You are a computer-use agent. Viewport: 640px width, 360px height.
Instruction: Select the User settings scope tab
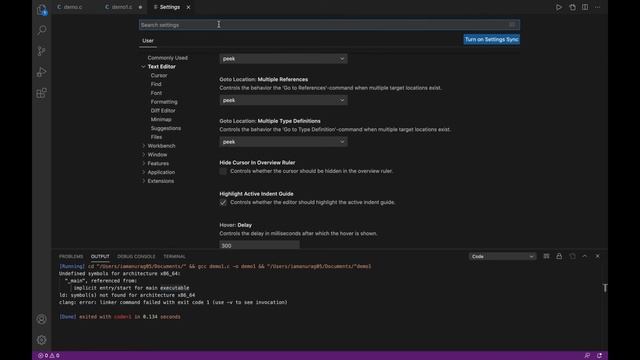pyautogui.click(x=148, y=41)
